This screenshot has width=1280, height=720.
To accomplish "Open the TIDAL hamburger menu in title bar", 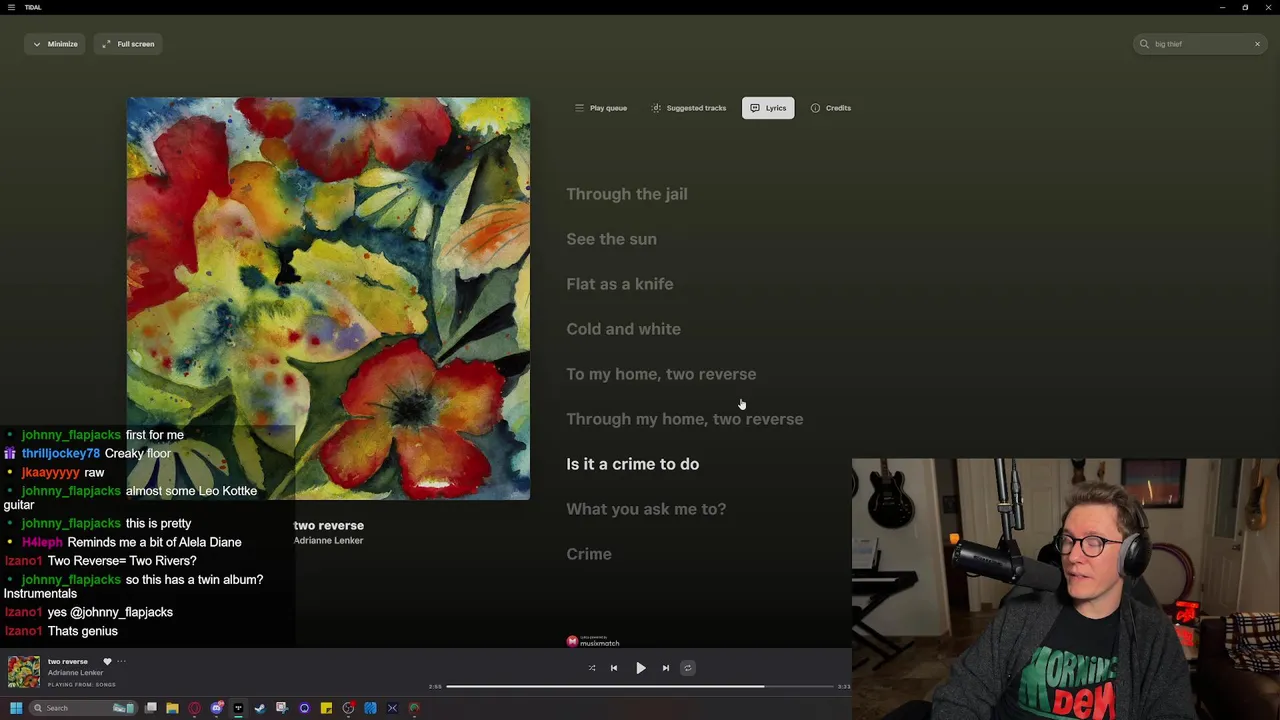I will tap(12, 7).
